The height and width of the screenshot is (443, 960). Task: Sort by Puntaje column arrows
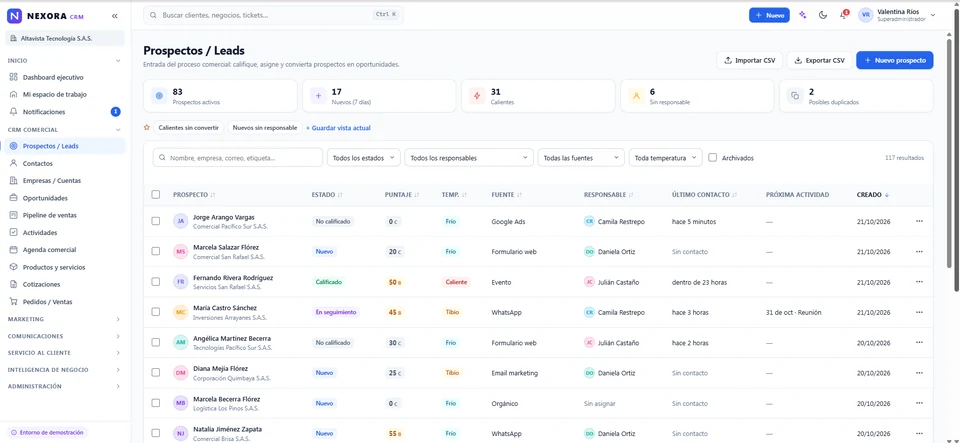417,195
